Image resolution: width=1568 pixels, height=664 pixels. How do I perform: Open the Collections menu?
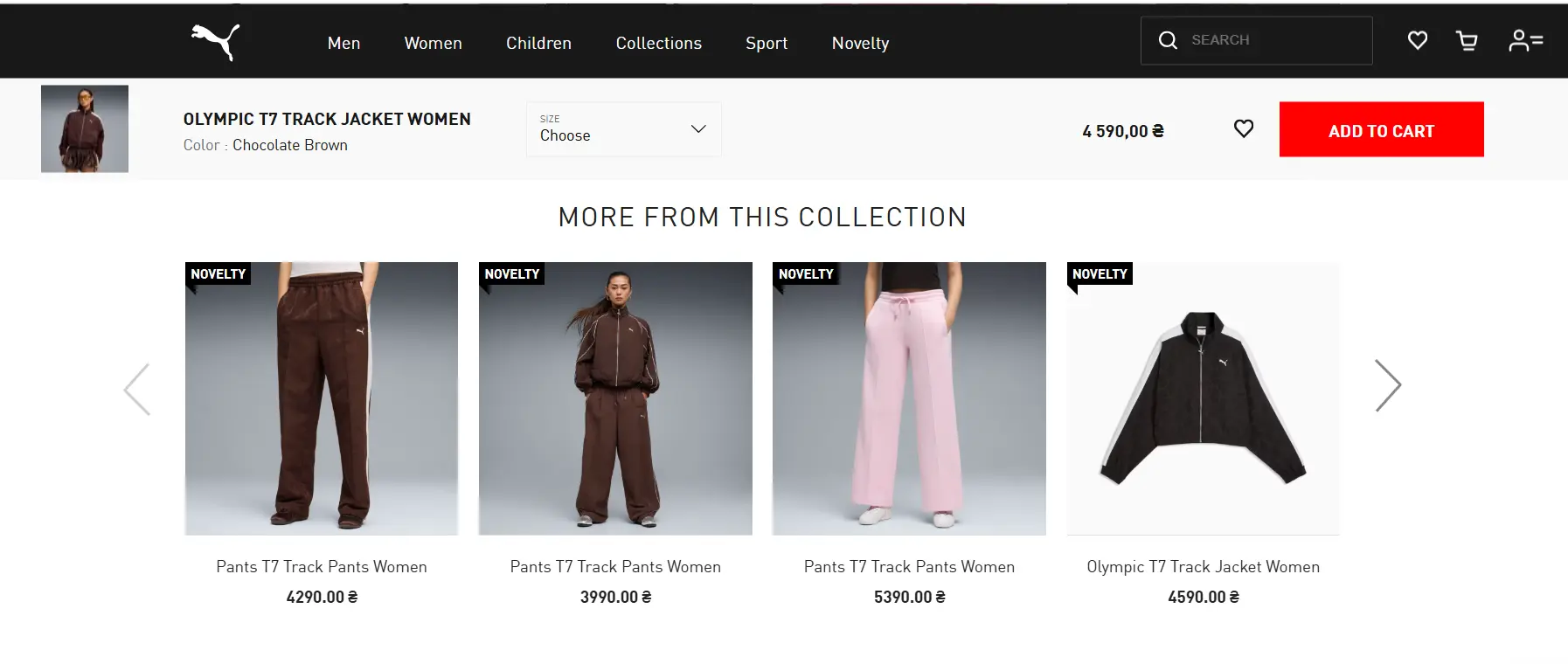click(x=658, y=43)
